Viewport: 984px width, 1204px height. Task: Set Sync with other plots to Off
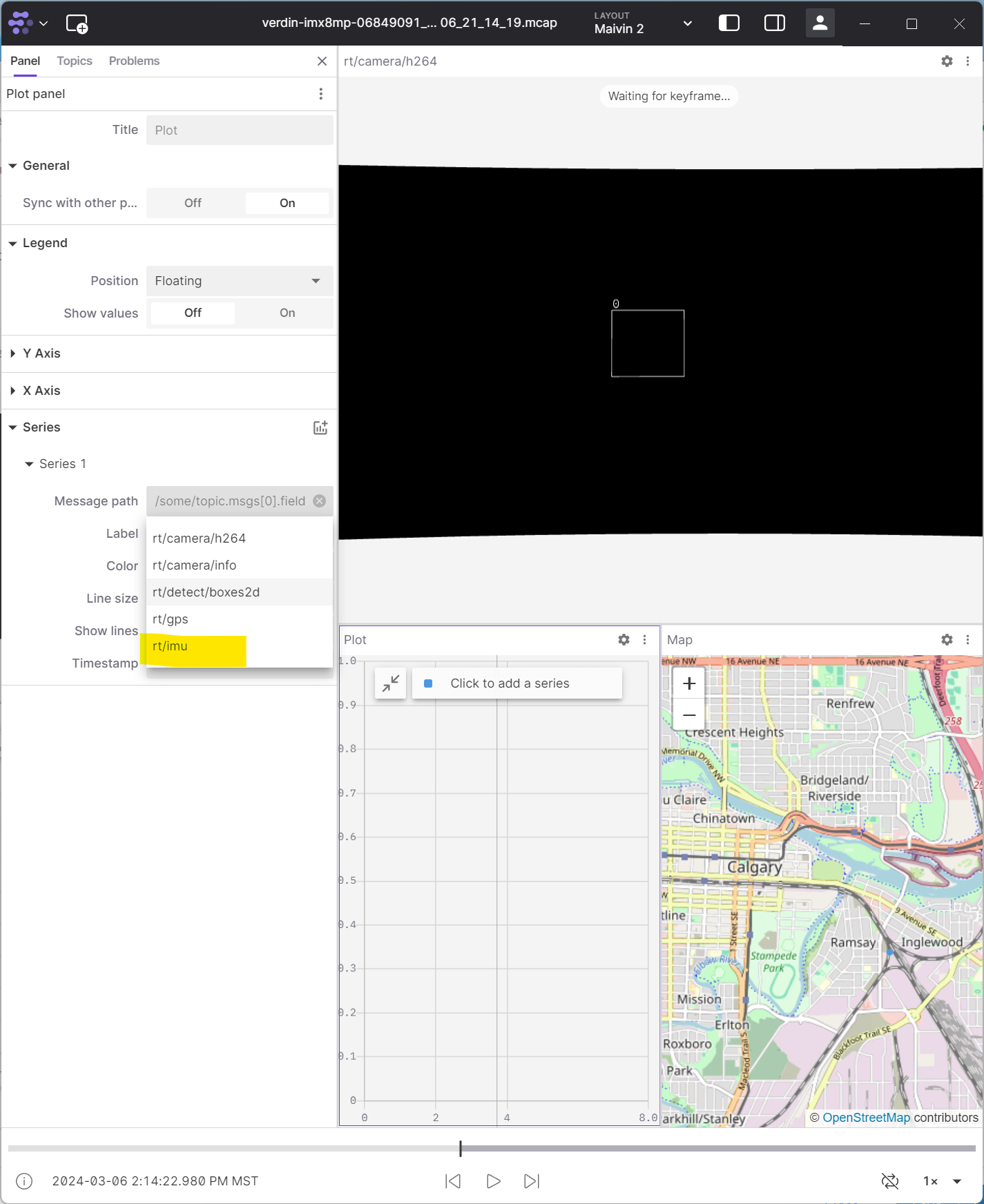point(193,203)
